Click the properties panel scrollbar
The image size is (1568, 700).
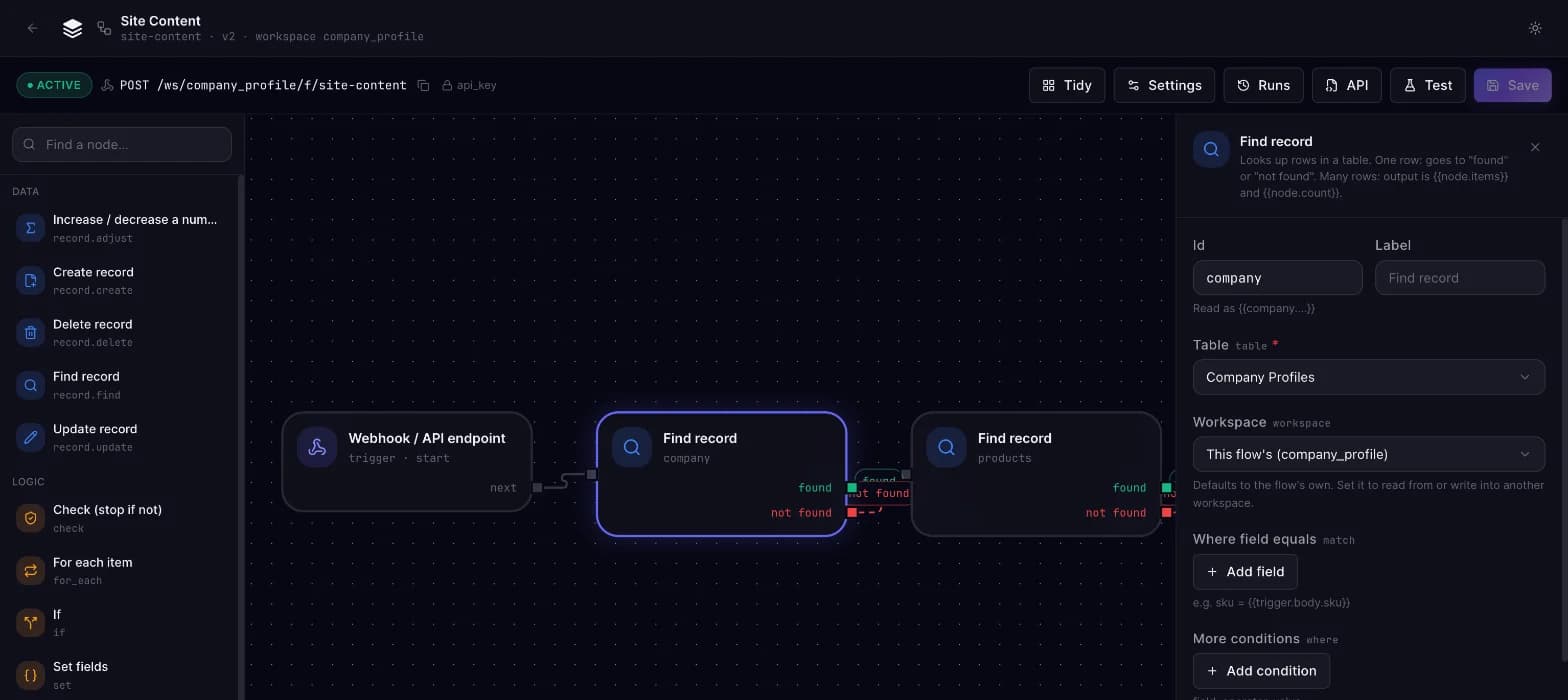(1564, 440)
